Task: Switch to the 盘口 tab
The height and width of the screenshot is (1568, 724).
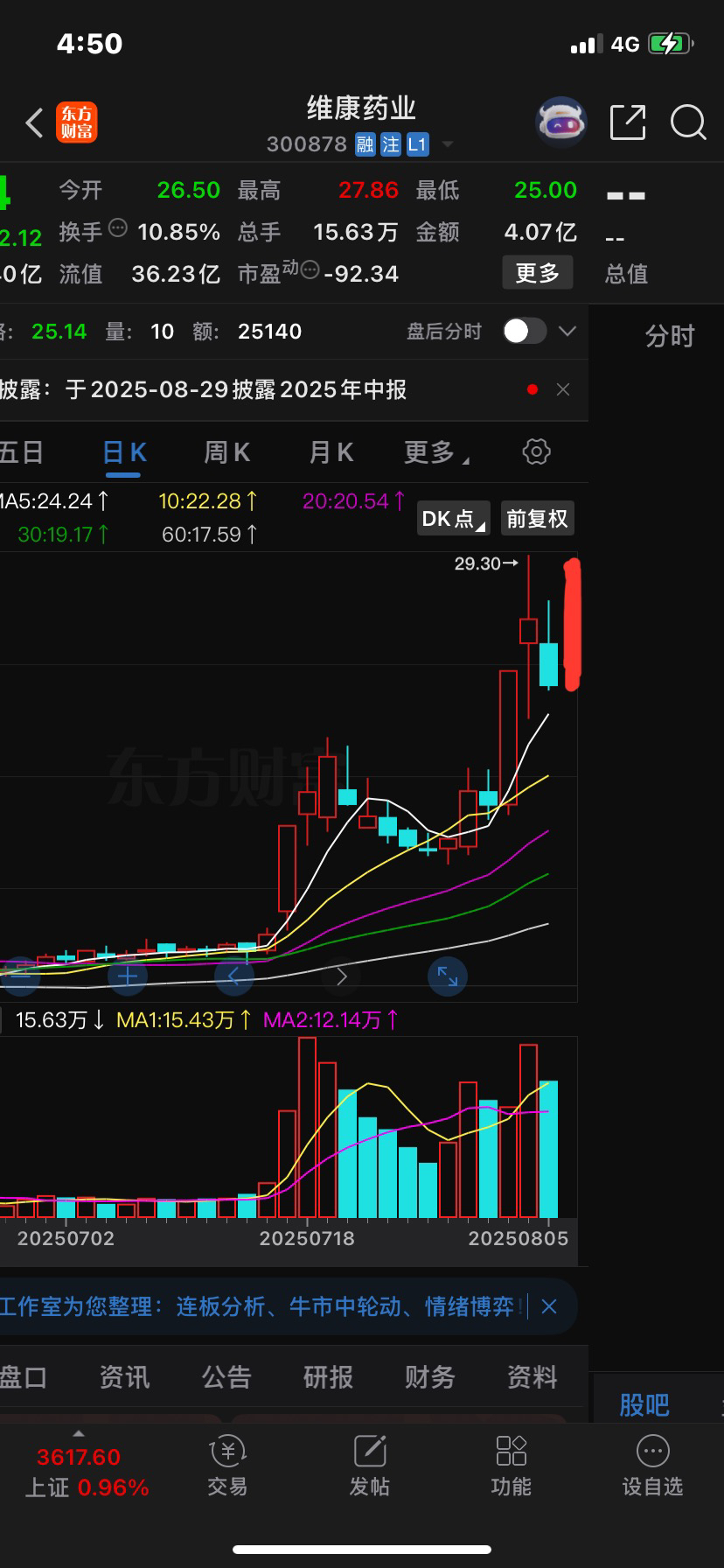Action: (22, 1377)
